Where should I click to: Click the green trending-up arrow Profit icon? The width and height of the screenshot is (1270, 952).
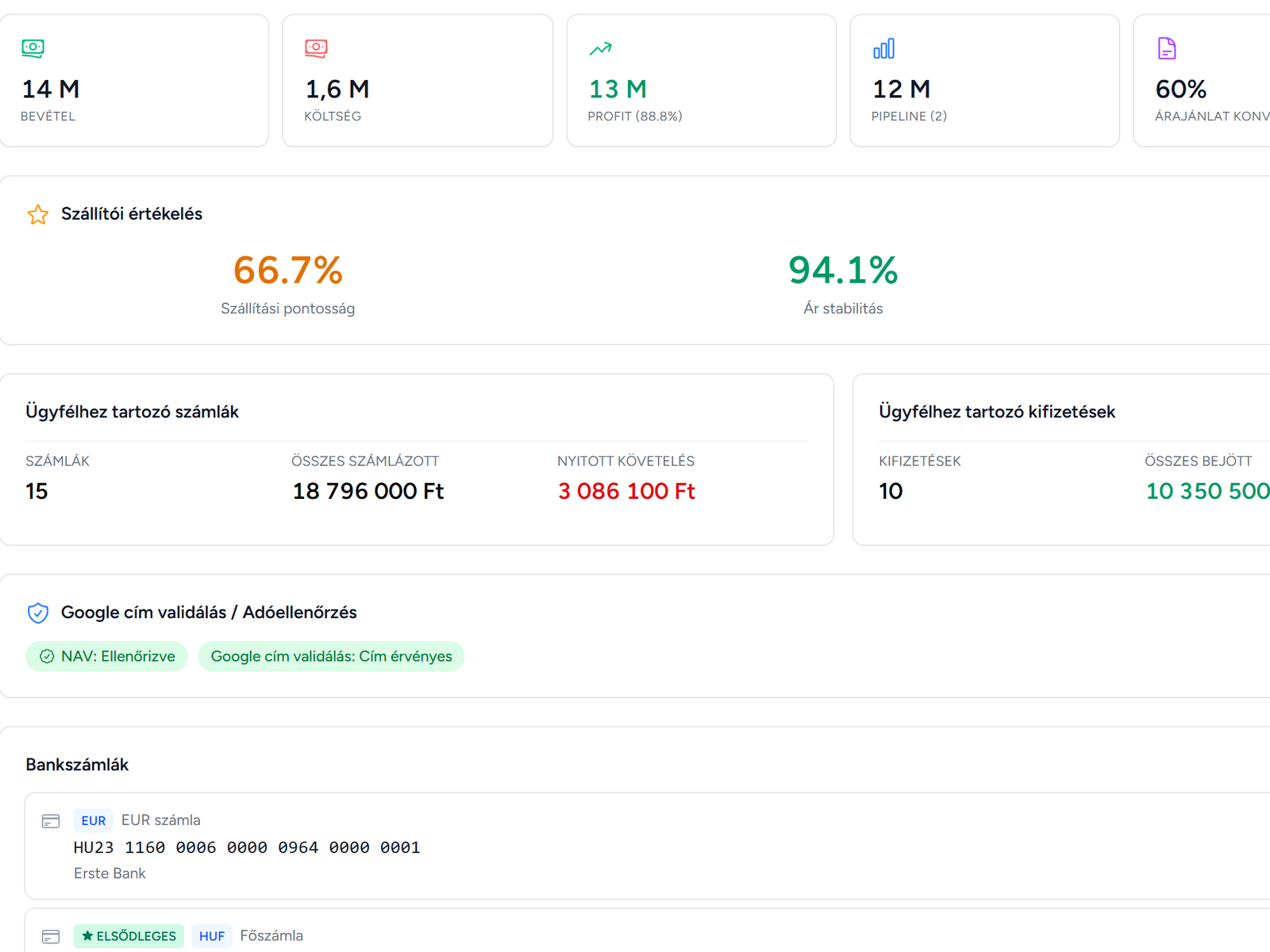pyautogui.click(x=600, y=48)
